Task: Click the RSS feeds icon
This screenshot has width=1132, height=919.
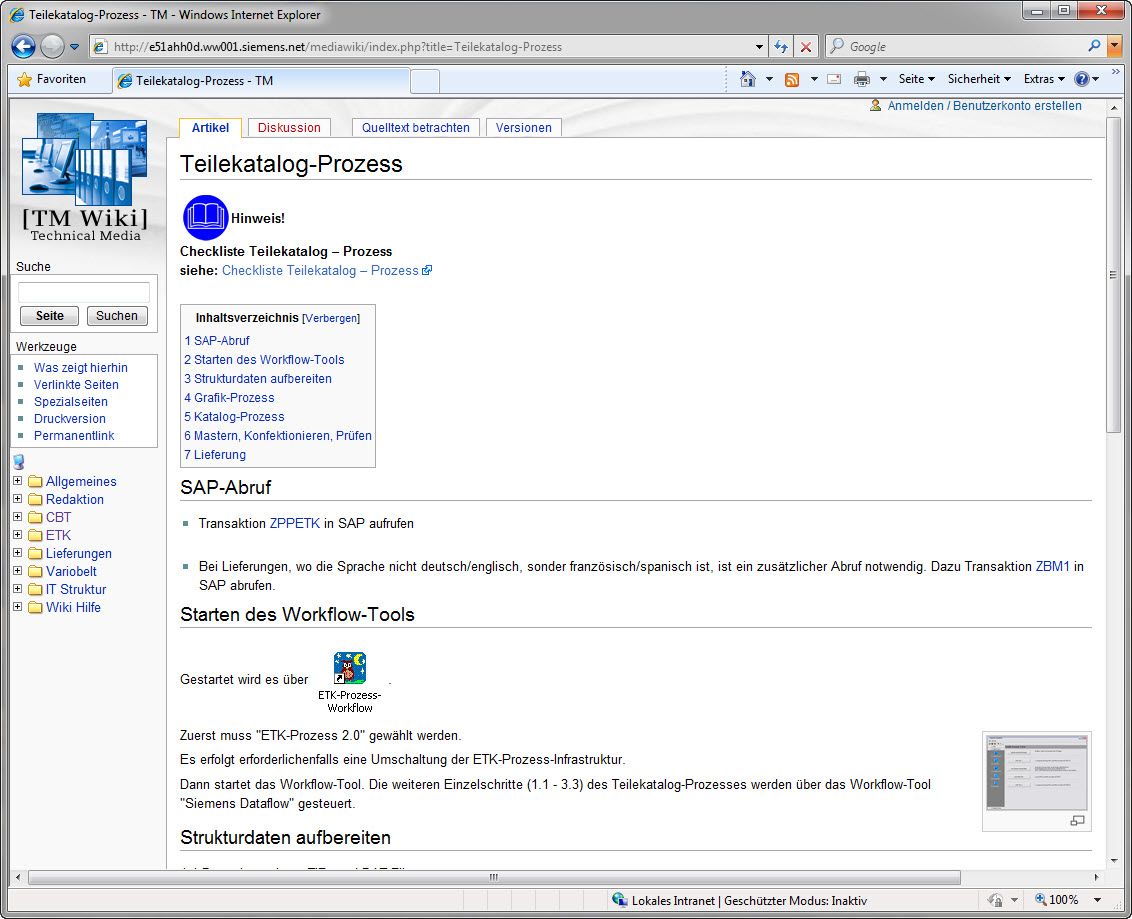Action: pyautogui.click(x=792, y=79)
